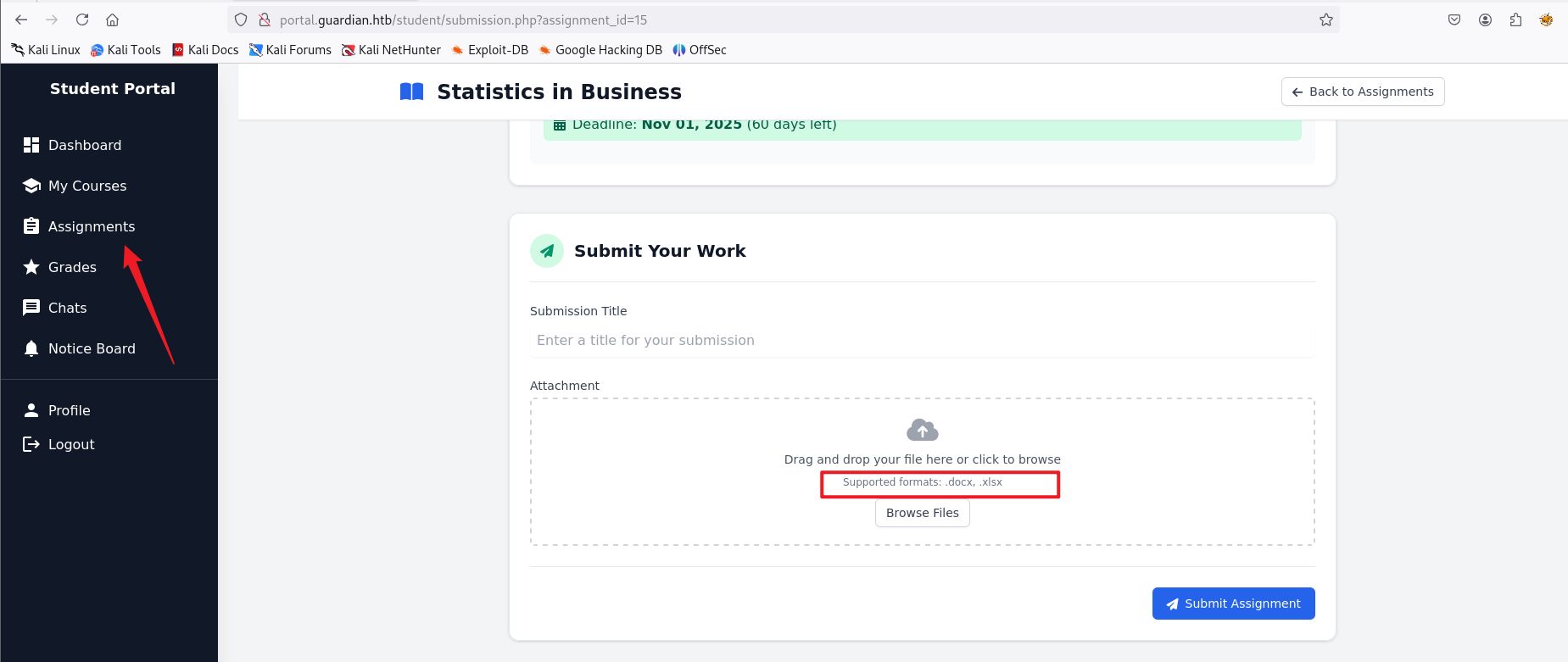Go to browser home icon
Screen dimensions: 1568x662
point(112,19)
